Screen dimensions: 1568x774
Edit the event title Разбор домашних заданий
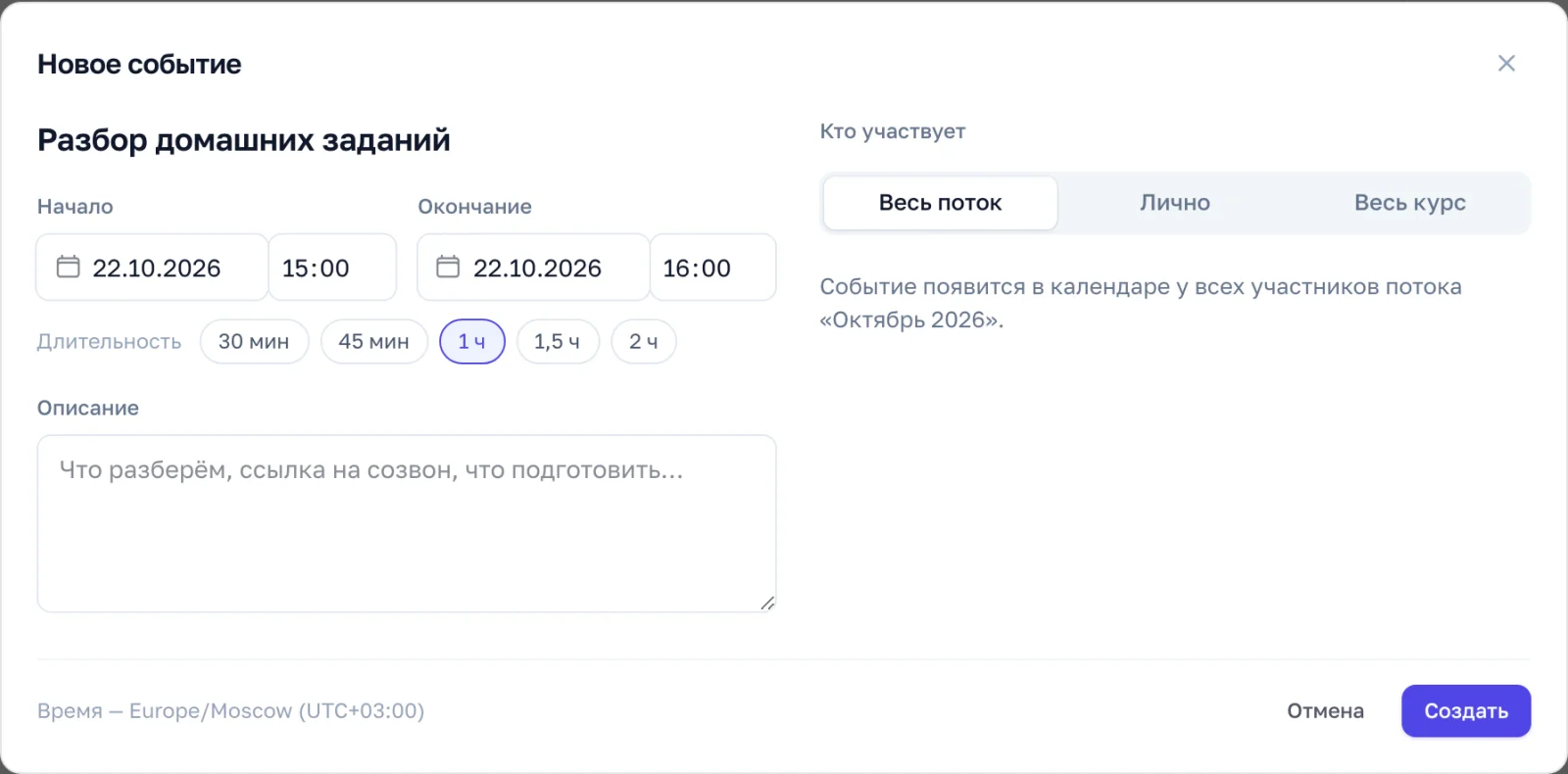(244, 140)
